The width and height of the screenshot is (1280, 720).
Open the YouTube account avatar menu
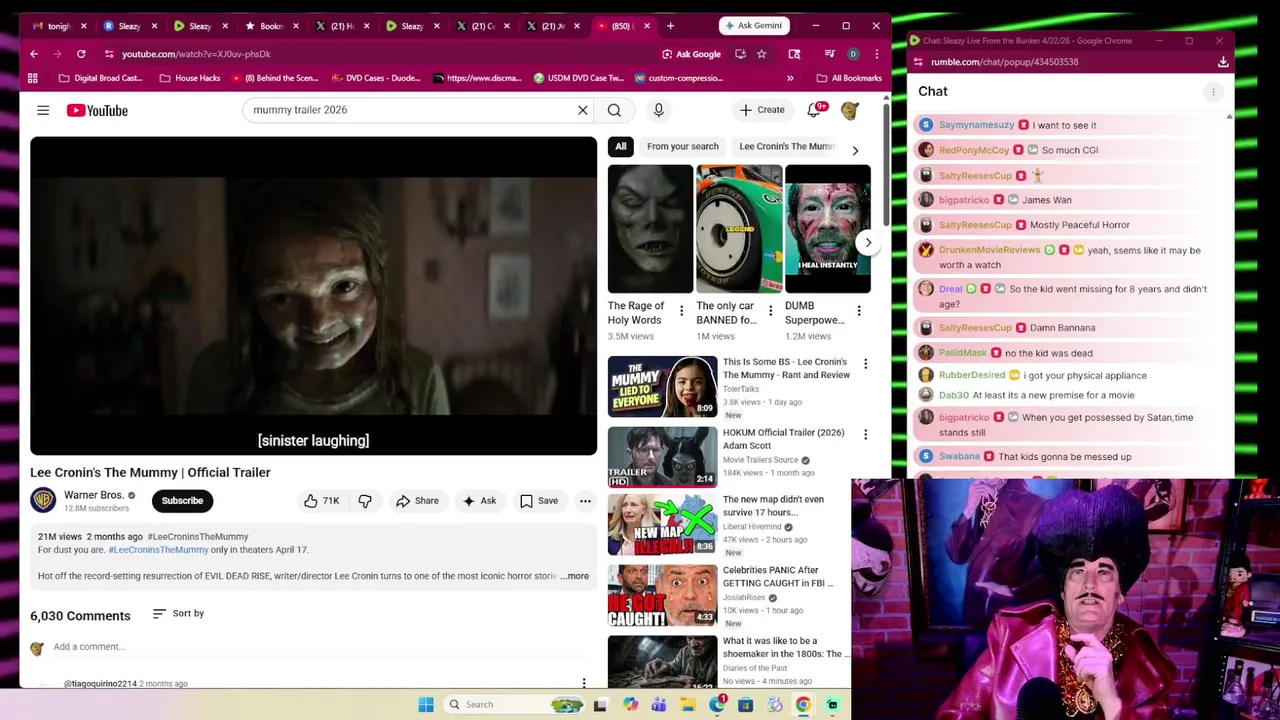(850, 110)
